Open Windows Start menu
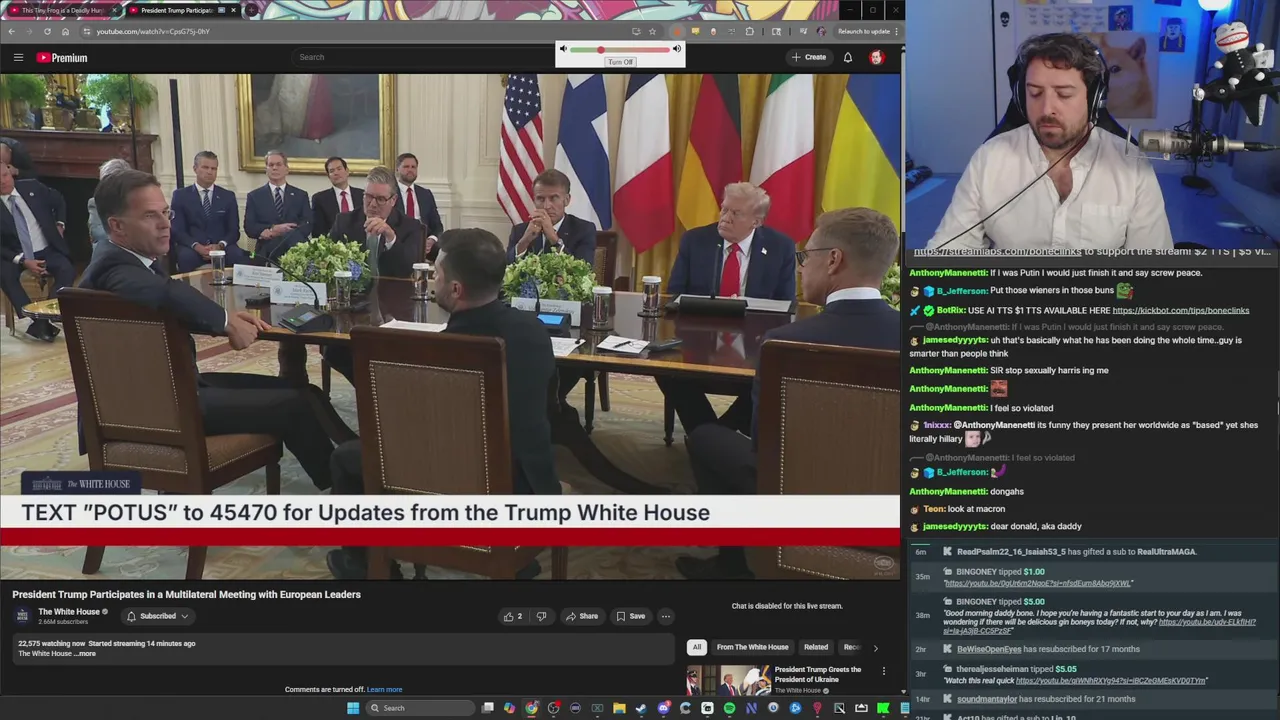 point(352,708)
